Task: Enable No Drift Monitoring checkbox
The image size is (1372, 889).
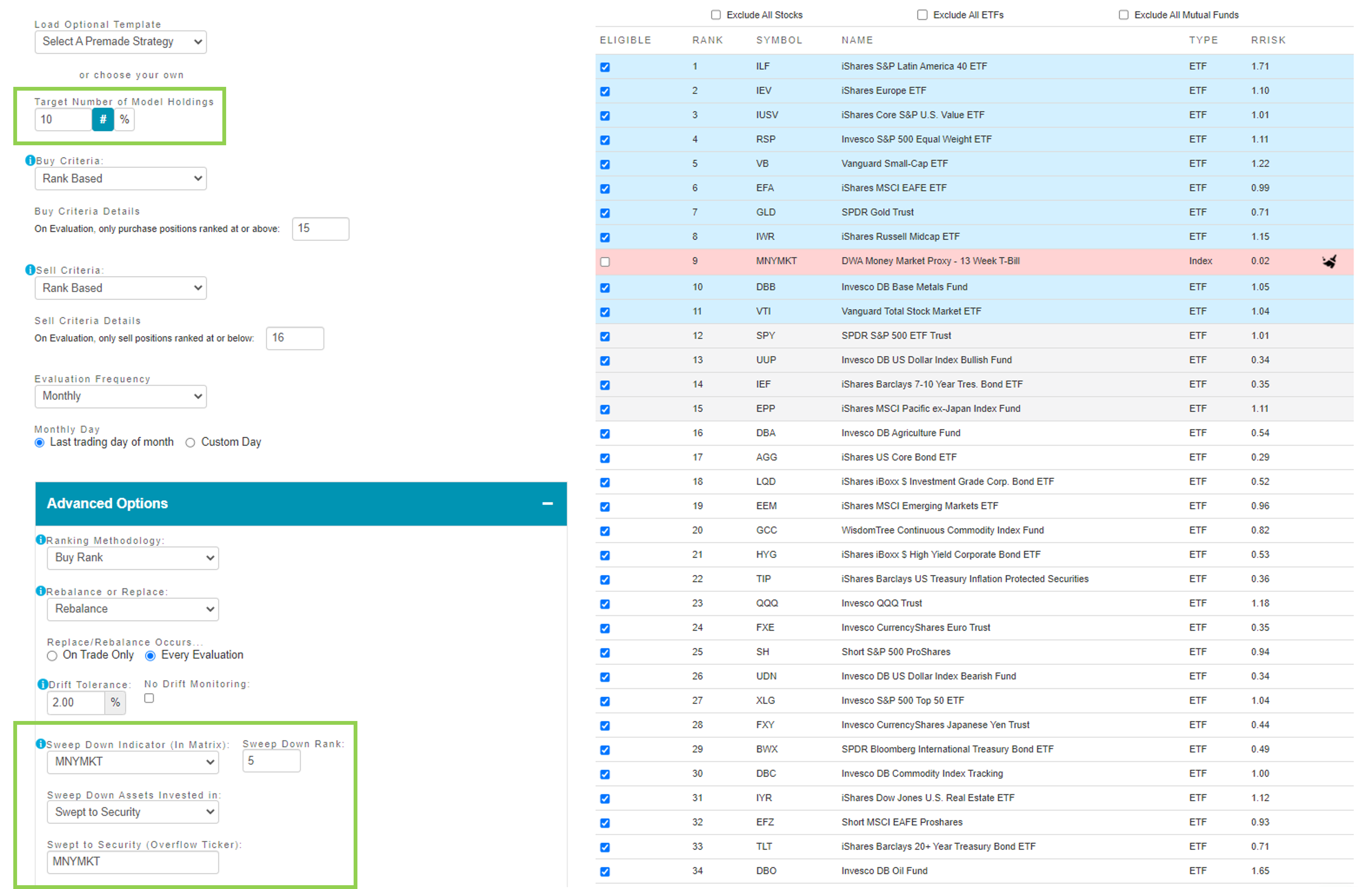Action: [149, 698]
